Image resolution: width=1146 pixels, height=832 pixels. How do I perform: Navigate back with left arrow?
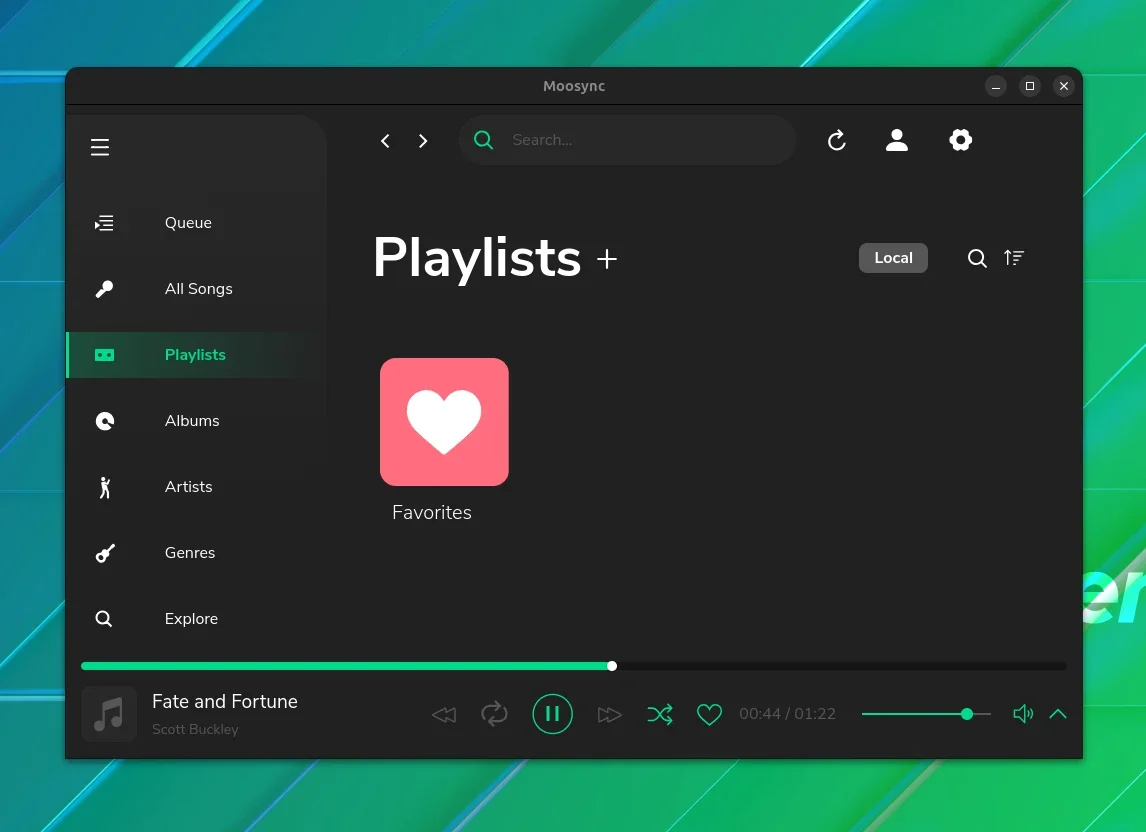coord(385,140)
